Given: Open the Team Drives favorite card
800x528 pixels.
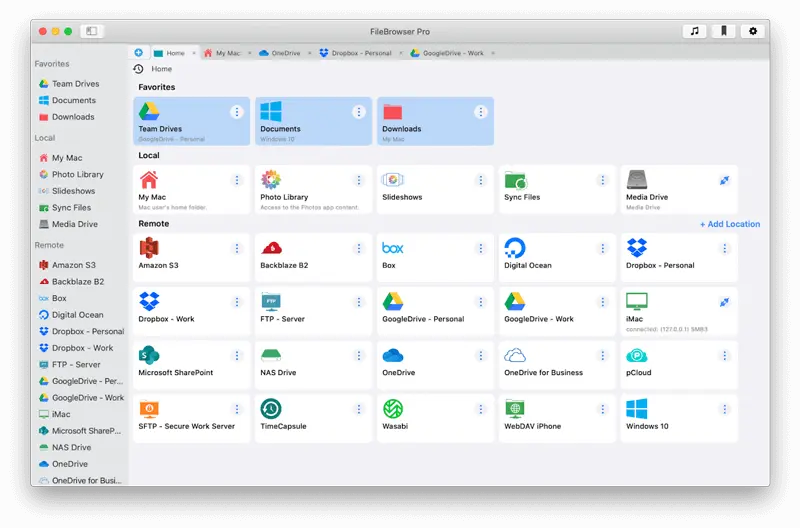Looking at the screenshot, I should pos(191,121).
